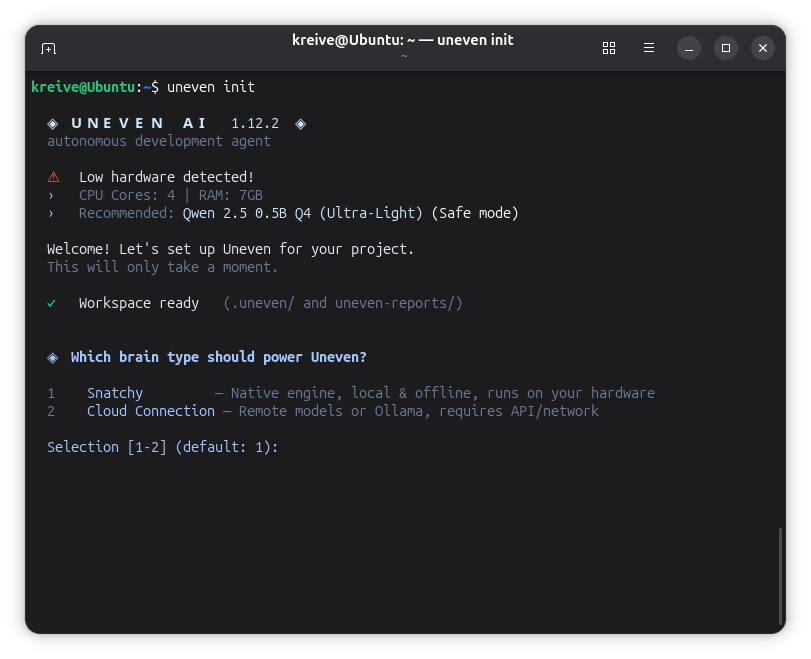This screenshot has height=659, width=811.
Task: Click the version number '1.12.2'
Action: coord(255,124)
